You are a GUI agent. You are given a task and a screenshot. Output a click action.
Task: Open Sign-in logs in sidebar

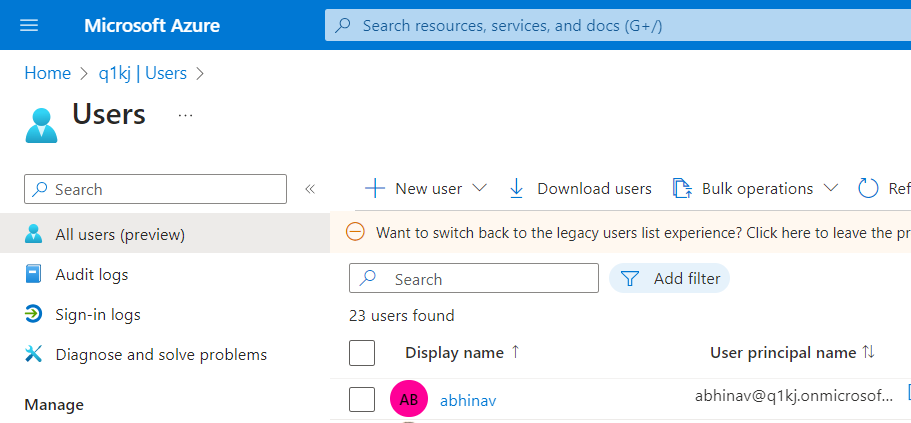tap(98, 315)
